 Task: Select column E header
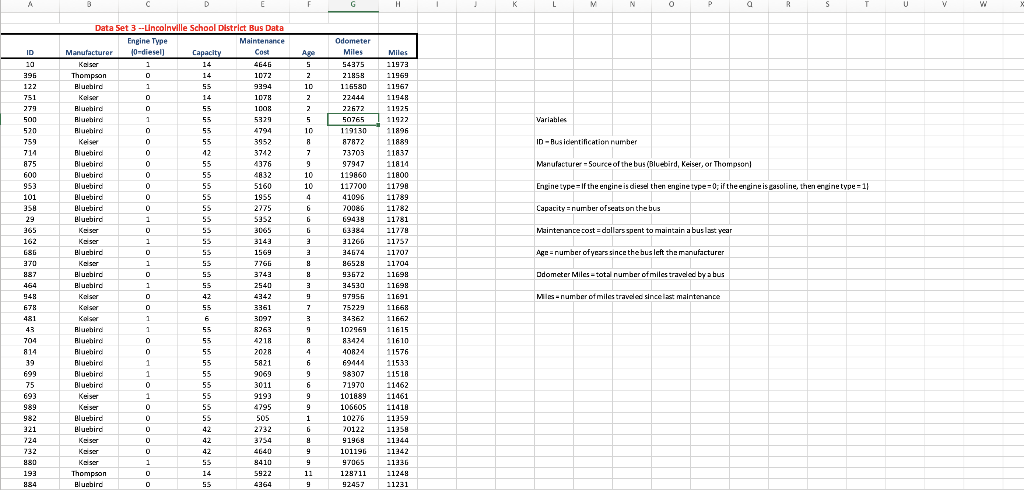262,5
